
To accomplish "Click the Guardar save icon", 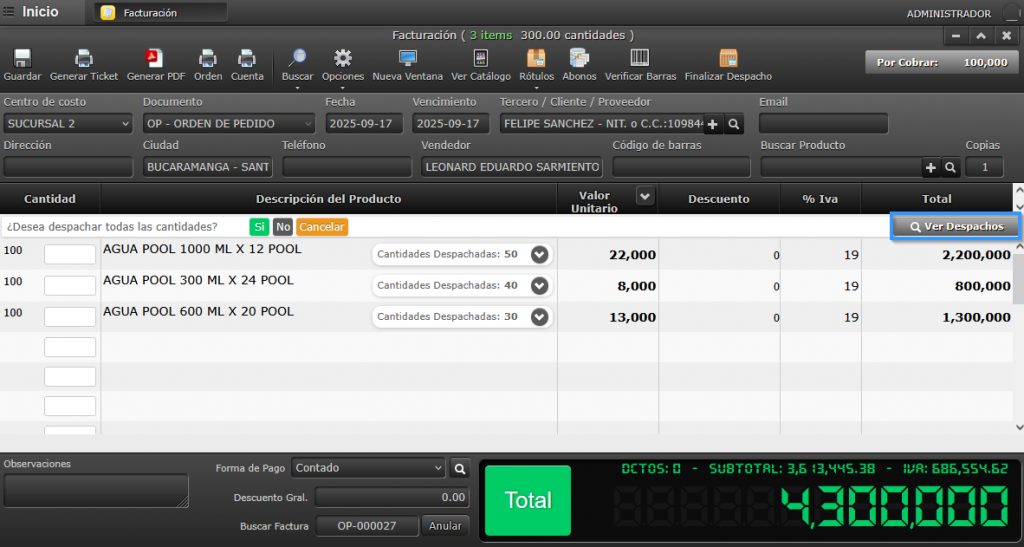I will coord(22,59).
